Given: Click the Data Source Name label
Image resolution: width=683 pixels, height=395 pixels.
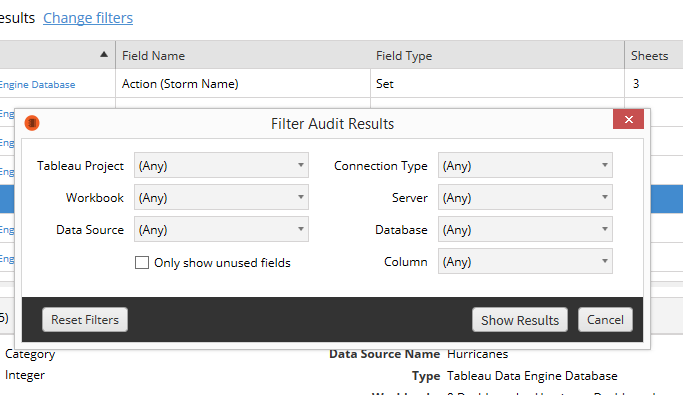Looking at the screenshot, I should [x=385, y=354].
